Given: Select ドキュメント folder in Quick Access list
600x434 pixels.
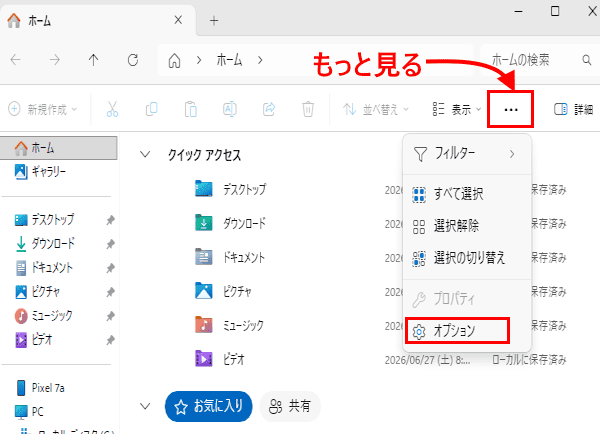Looking at the screenshot, I should click(x=230, y=257).
